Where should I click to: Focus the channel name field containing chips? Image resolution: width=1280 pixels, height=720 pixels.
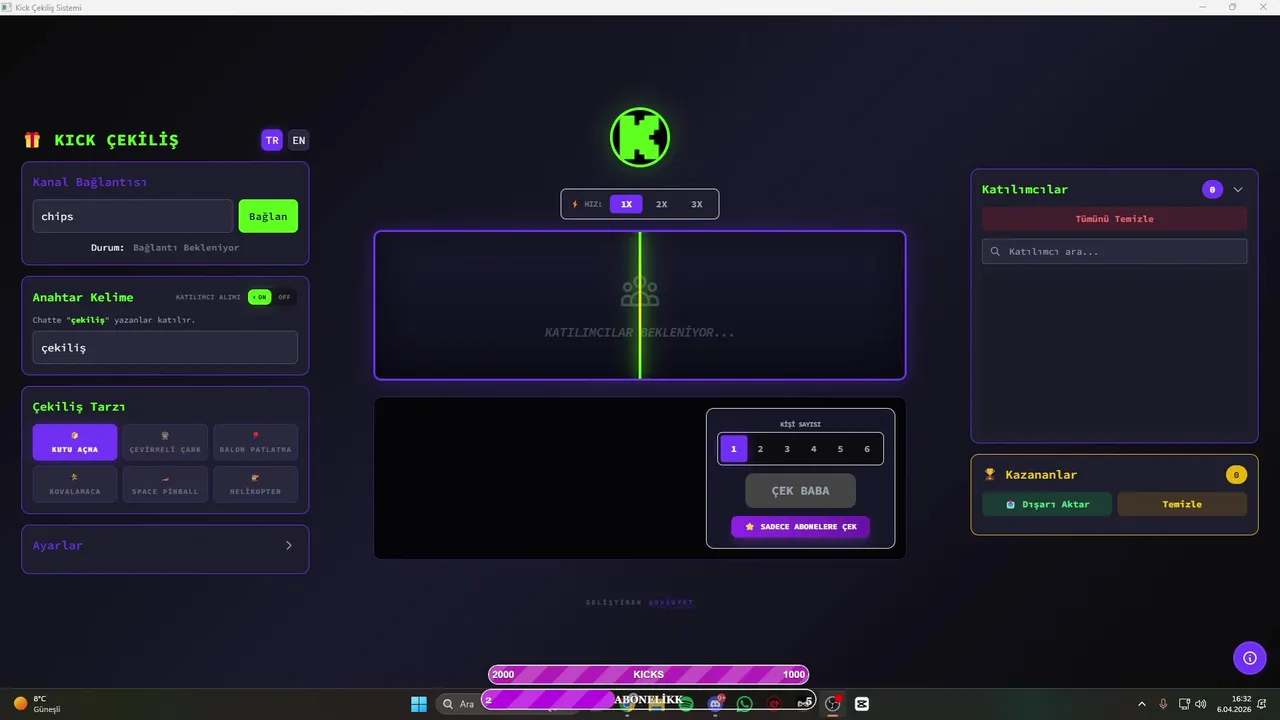(x=133, y=216)
